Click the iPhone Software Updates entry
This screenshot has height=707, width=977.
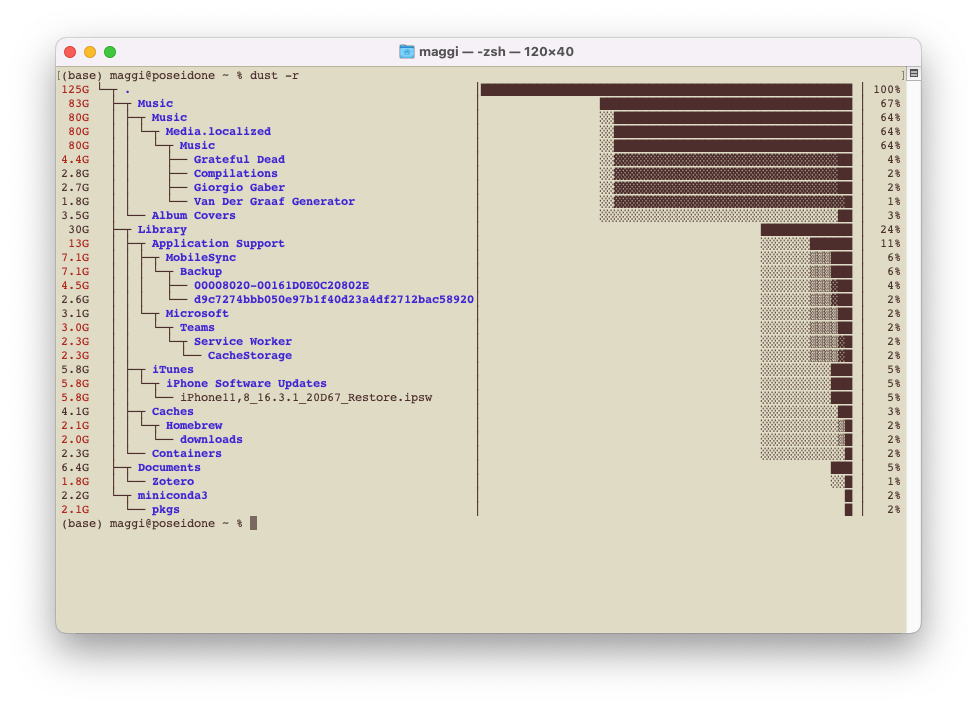[246, 384]
